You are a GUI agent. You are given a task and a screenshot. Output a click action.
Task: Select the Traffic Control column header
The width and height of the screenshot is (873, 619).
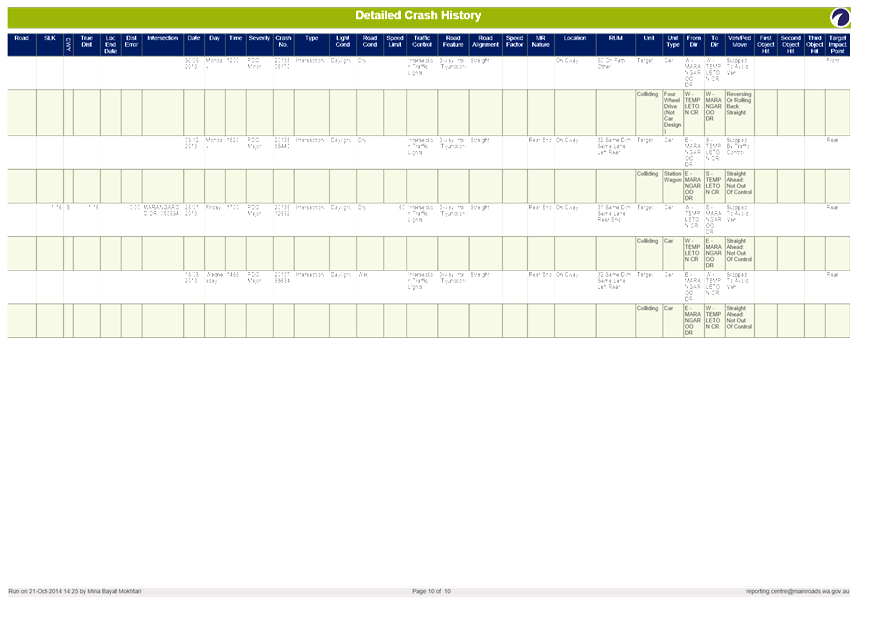pos(422,45)
